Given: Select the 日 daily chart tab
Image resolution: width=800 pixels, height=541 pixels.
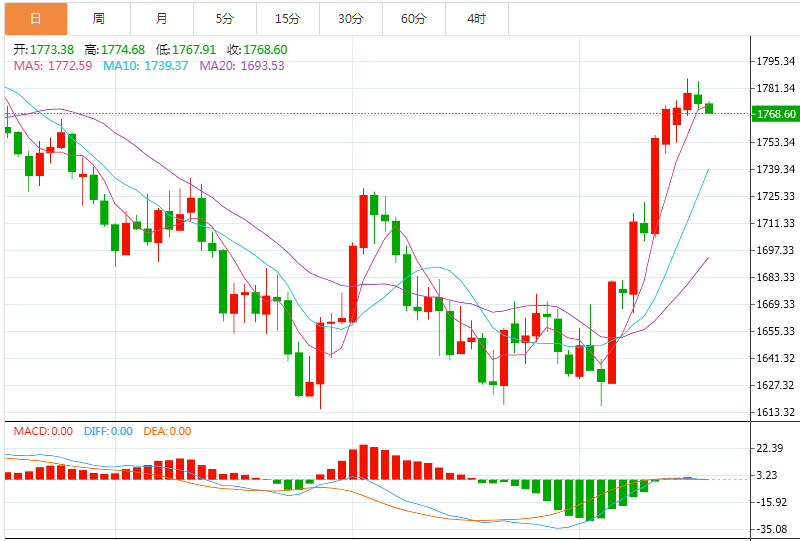Looking at the screenshot, I should pos(36,19).
